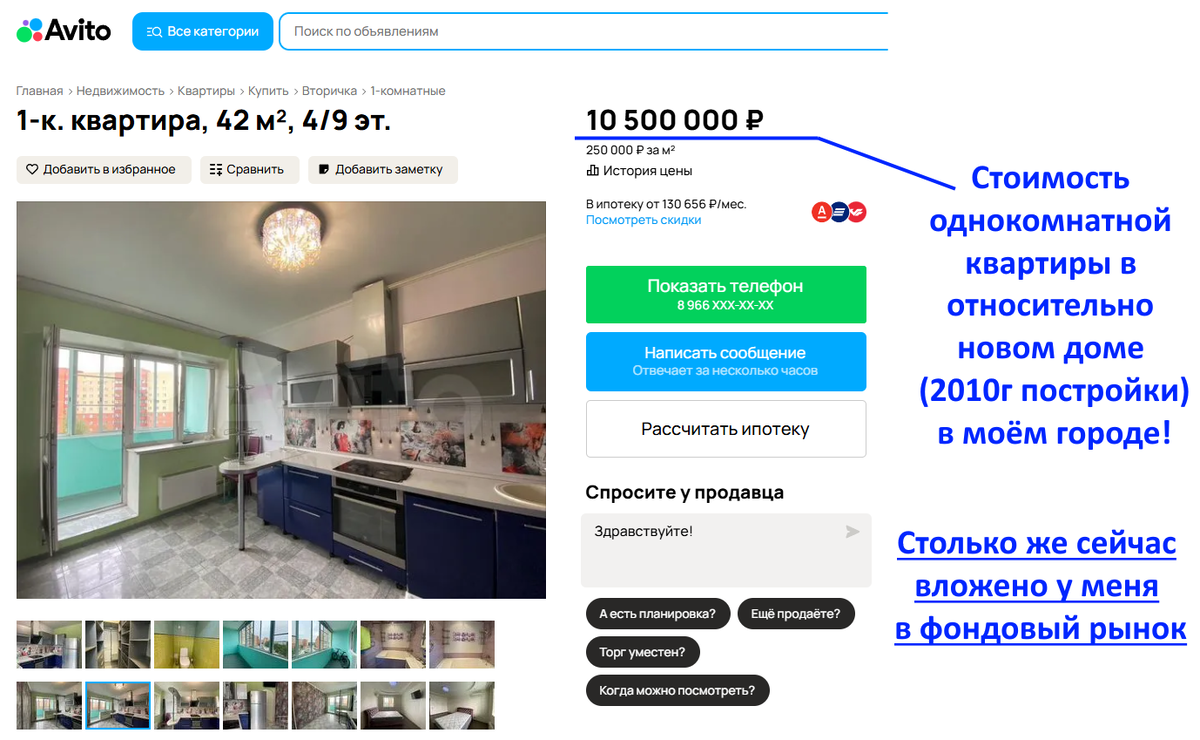
Task: Select the Когда можно посмотреть? quick question
Action: click(677, 690)
